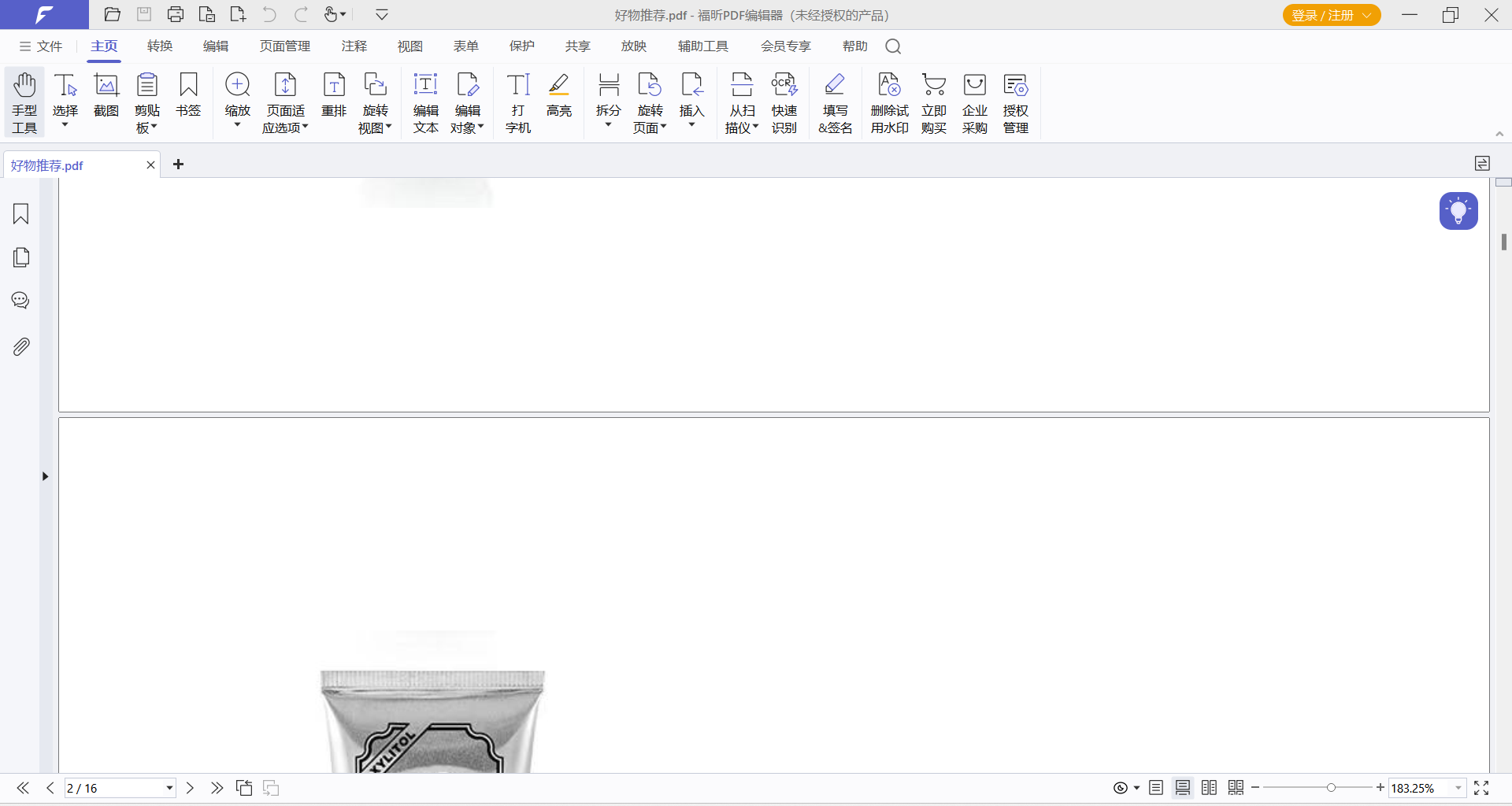Expand Page Fit Options (页面适应选项)
Viewport: 1512px width, 806px height.
point(306,127)
